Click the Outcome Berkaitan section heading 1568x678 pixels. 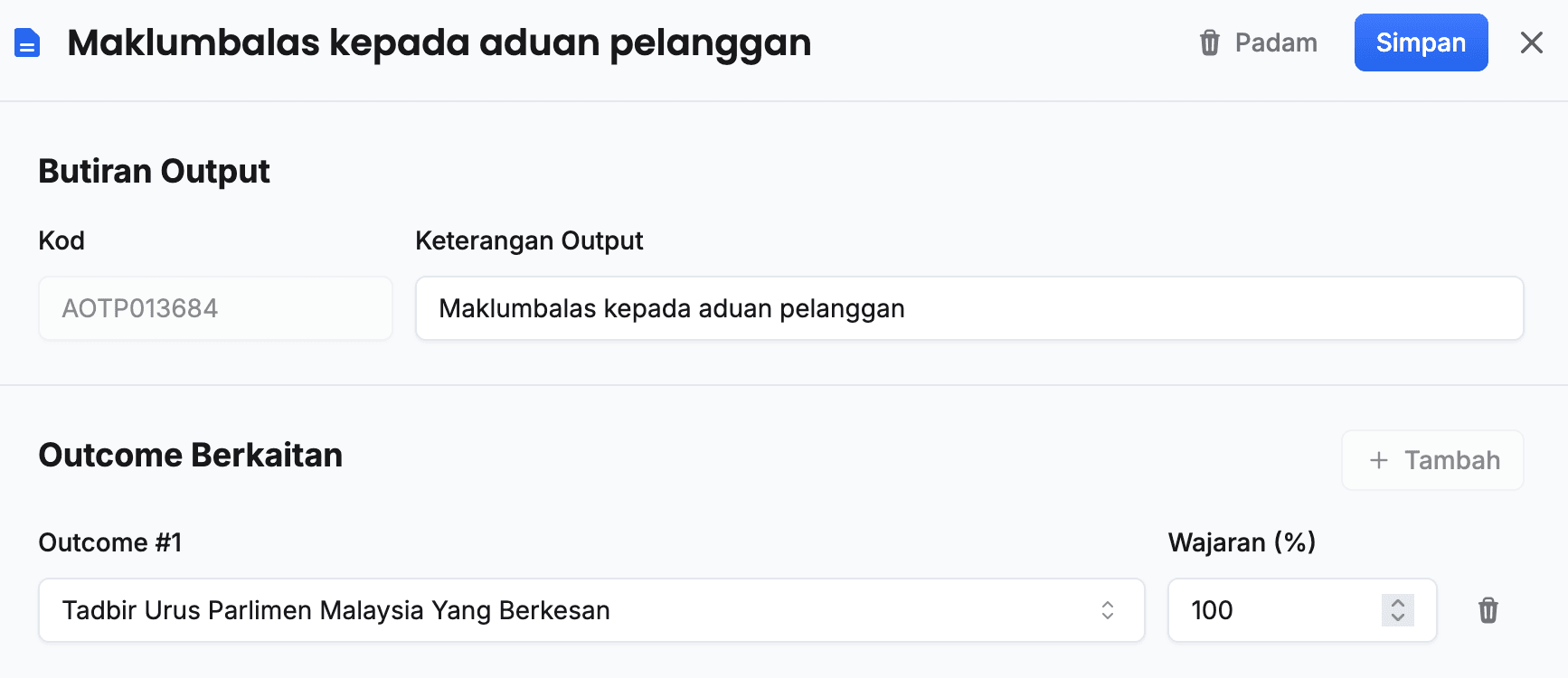coord(190,455)
